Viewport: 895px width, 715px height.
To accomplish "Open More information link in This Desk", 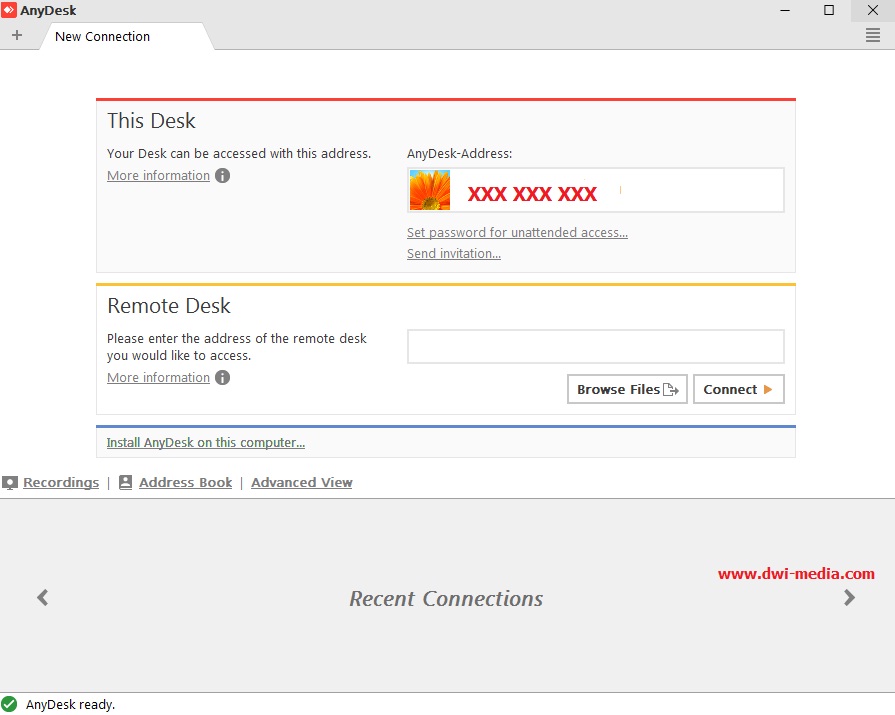I will pos(159,176).
